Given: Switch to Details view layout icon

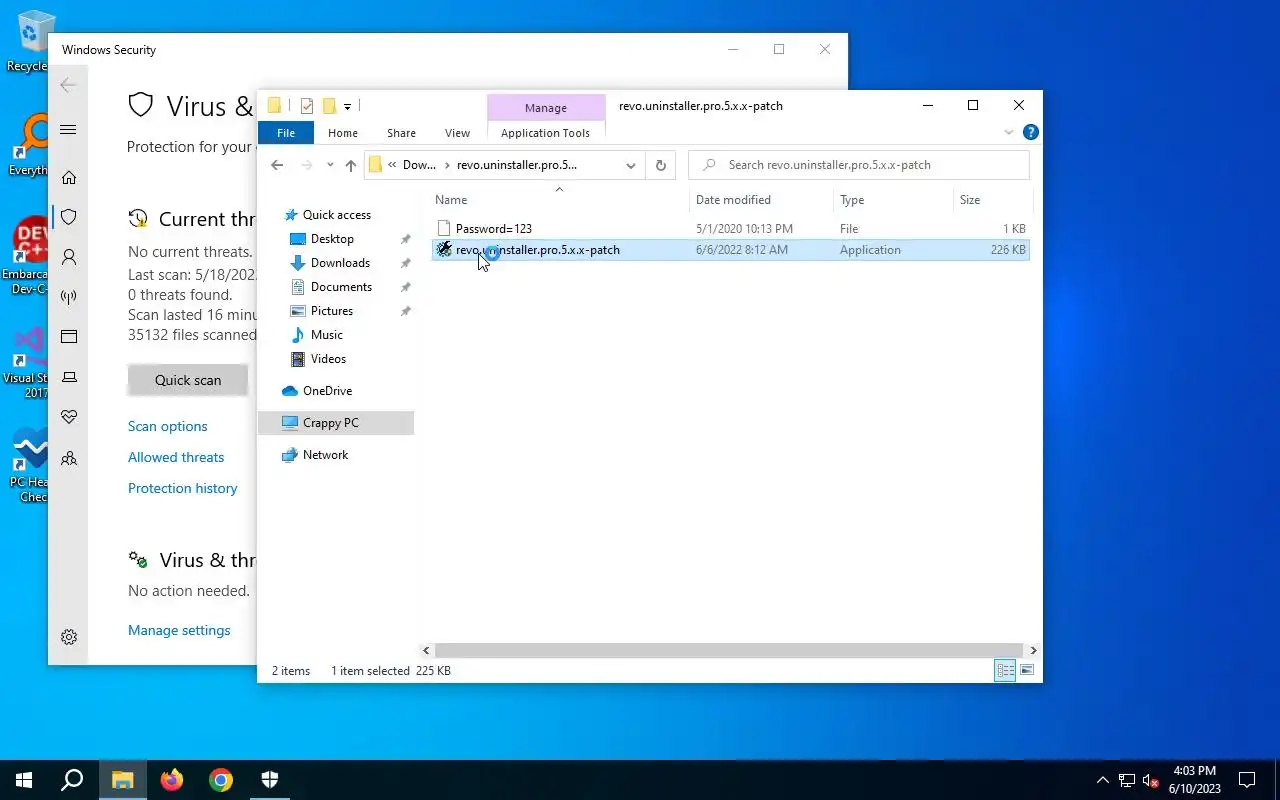Looking at the screenshot, I should (x=1005, y=671).
